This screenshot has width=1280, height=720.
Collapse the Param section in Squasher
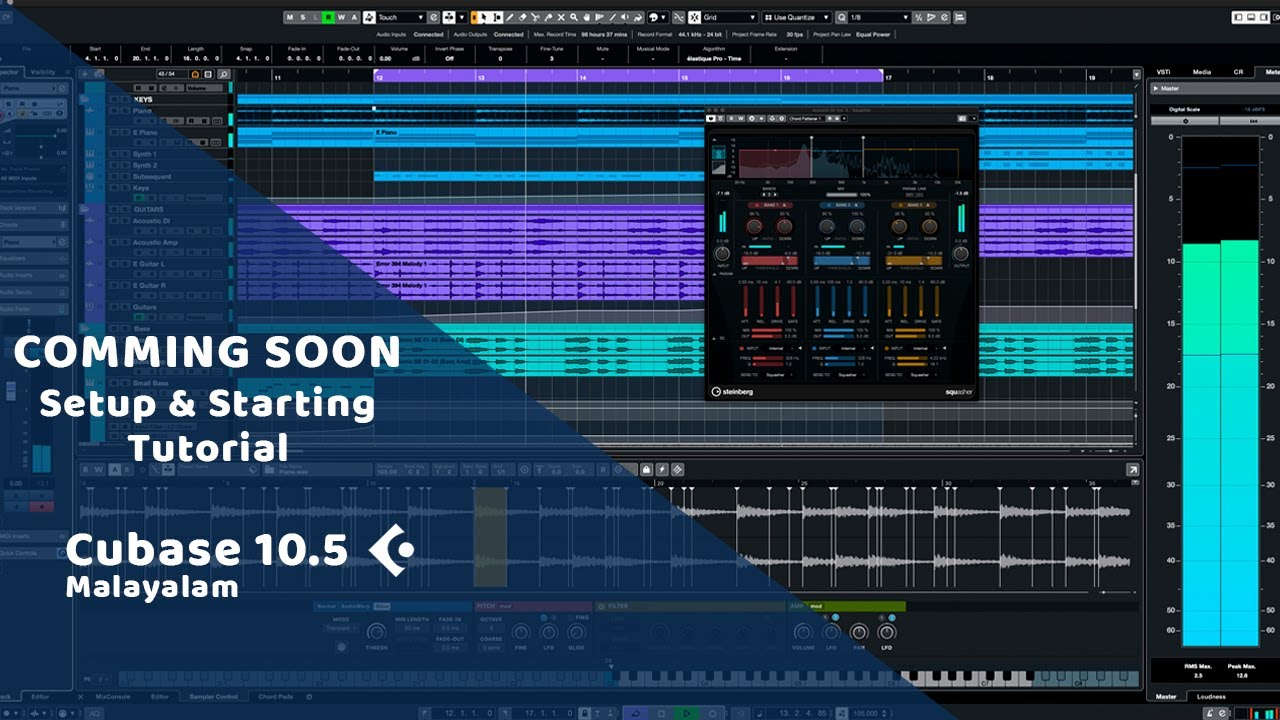click(x=714, y=274)
